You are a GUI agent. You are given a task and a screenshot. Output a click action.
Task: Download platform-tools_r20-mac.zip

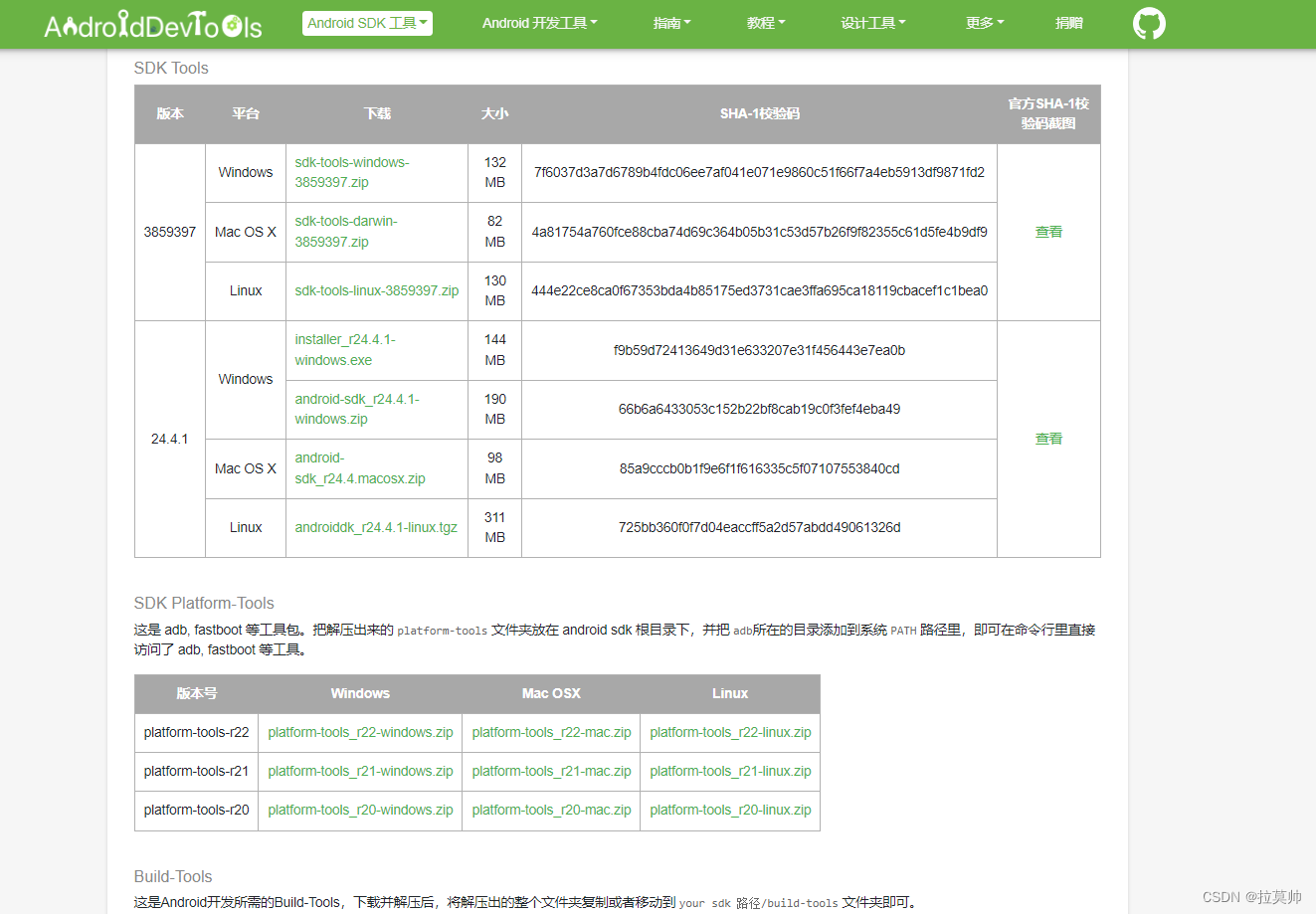(551, 810)
